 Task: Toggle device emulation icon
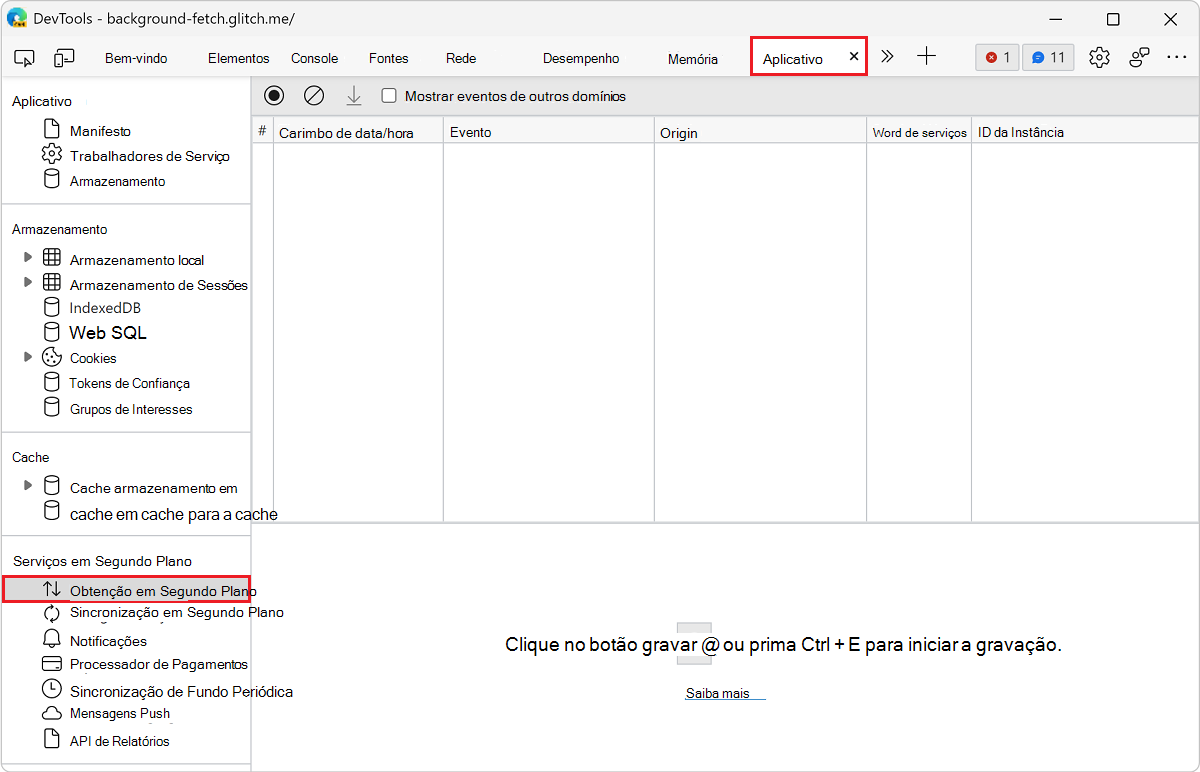(x=64, y=58)
